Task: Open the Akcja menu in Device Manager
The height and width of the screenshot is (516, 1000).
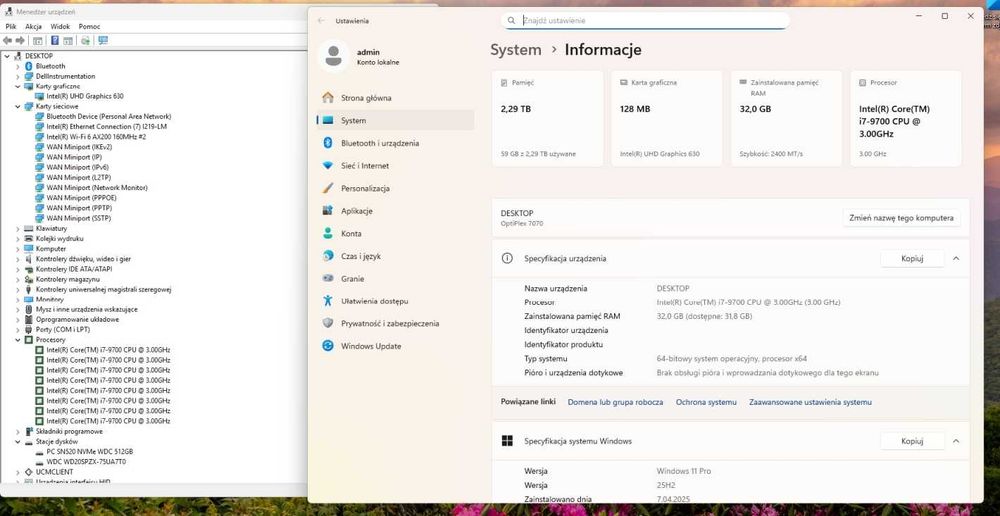Action: pyautogui.click(x=34, y=27)
